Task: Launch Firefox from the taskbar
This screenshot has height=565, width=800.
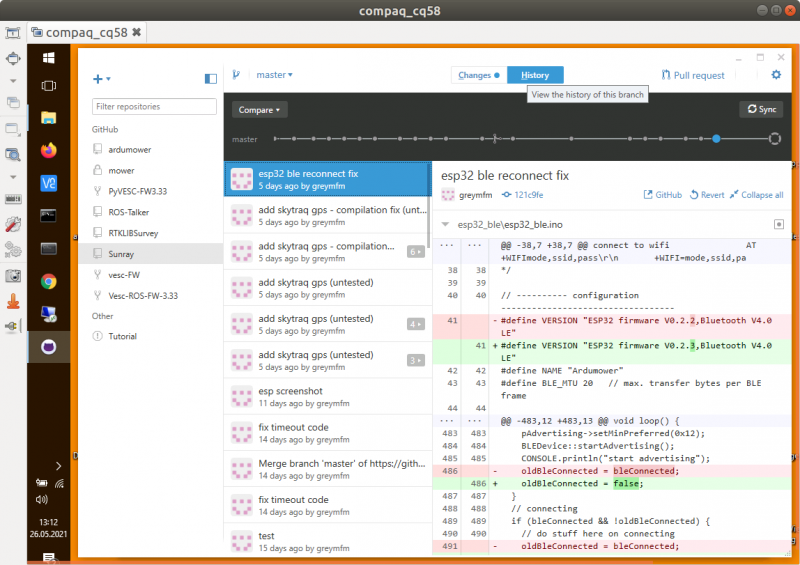Action: pos(48,150)
